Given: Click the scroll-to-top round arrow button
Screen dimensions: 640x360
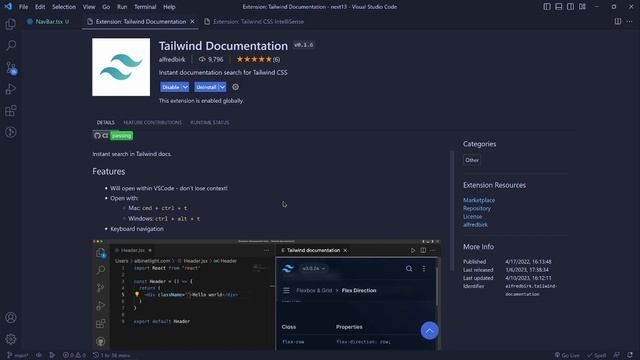Looking at the screenshot, I should (429, 331).
